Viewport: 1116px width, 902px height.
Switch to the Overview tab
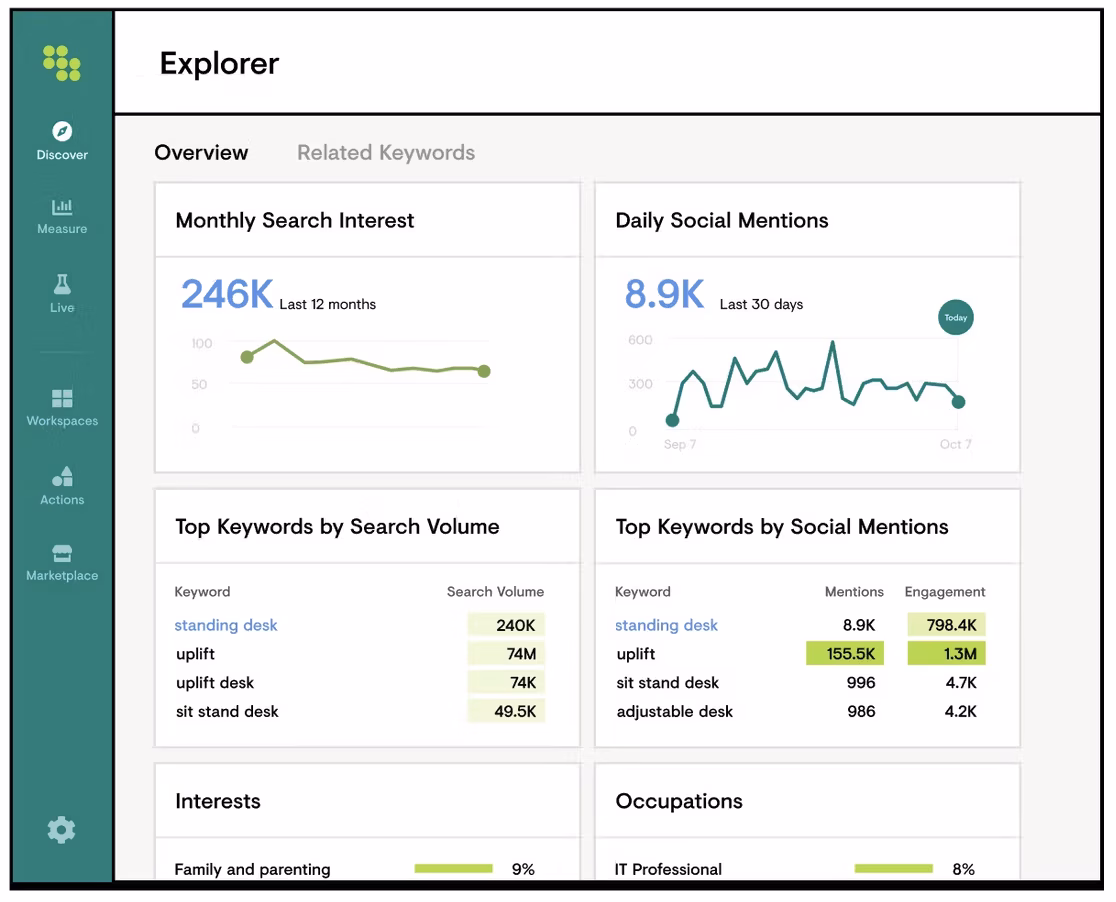click(x=201, y=153)
